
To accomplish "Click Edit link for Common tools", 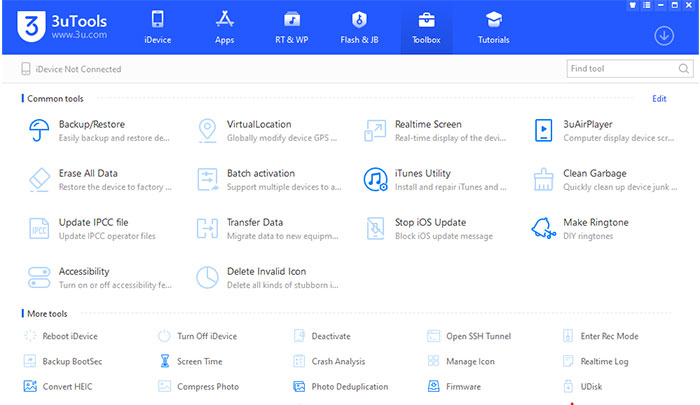I will pos(659,99).
